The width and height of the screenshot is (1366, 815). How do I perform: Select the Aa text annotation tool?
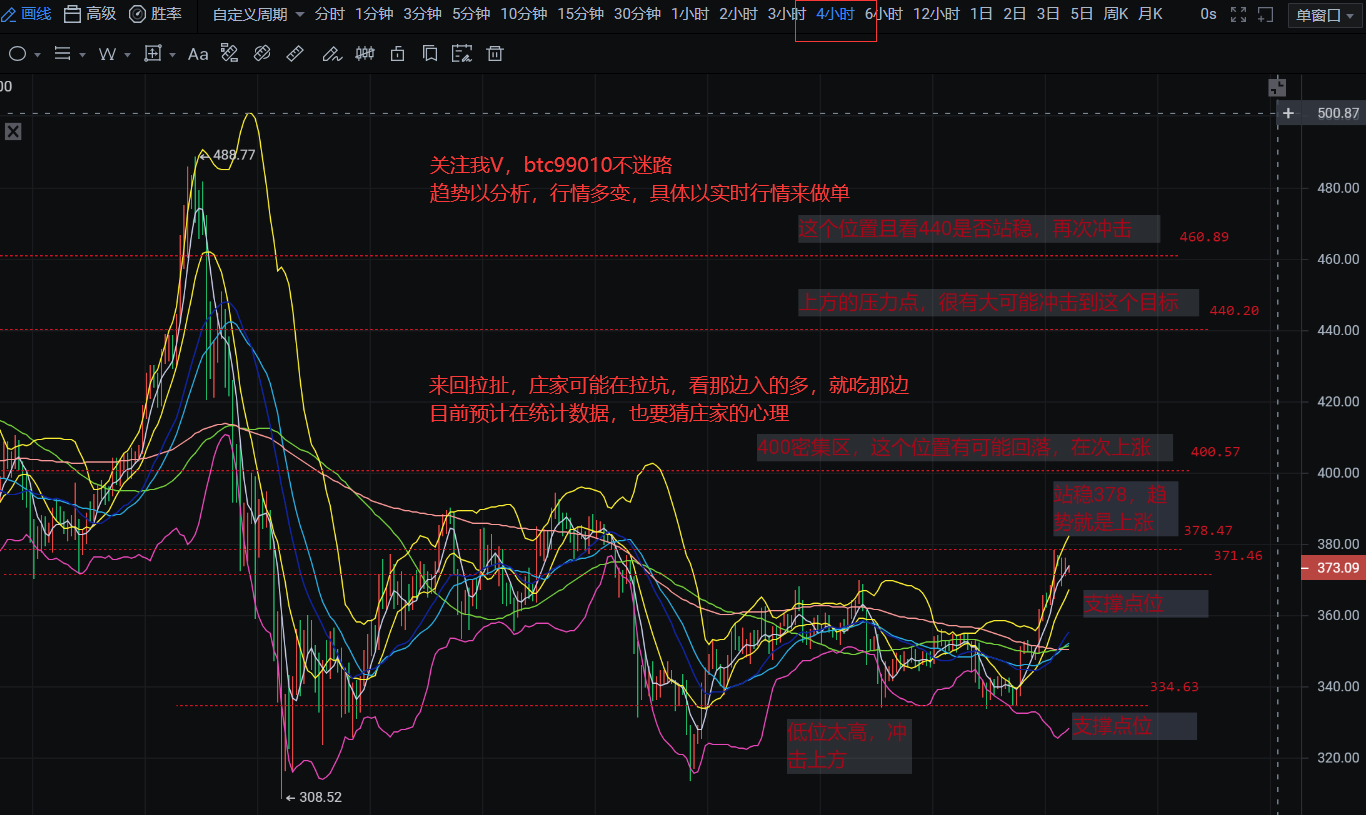pos(197,53)
